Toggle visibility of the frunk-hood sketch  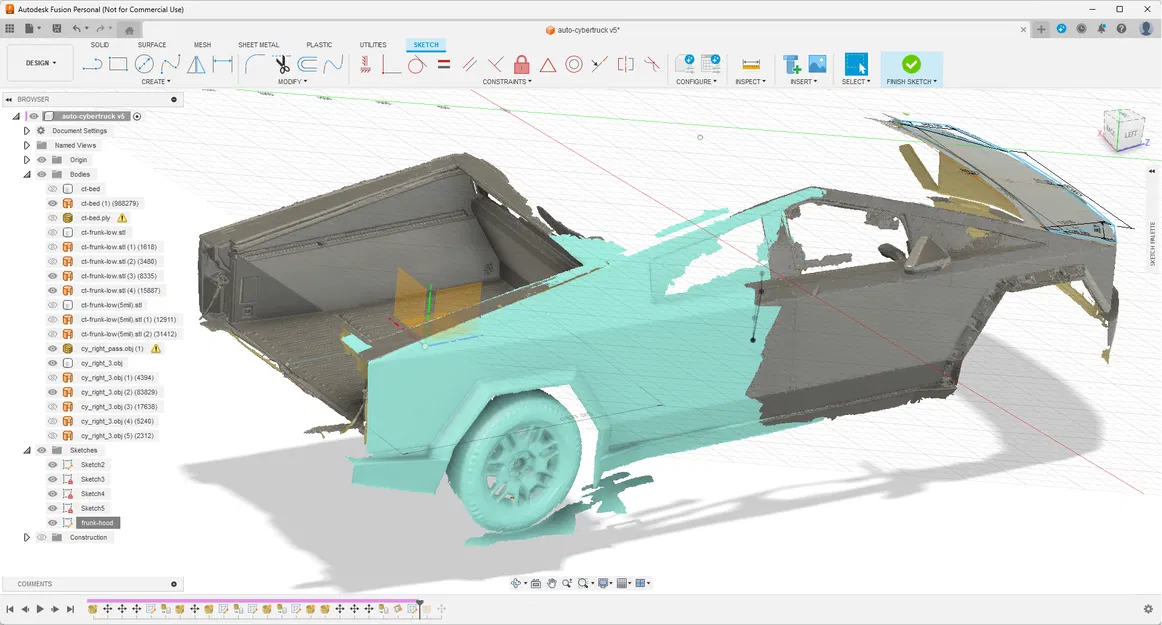(x=52, y=522)
